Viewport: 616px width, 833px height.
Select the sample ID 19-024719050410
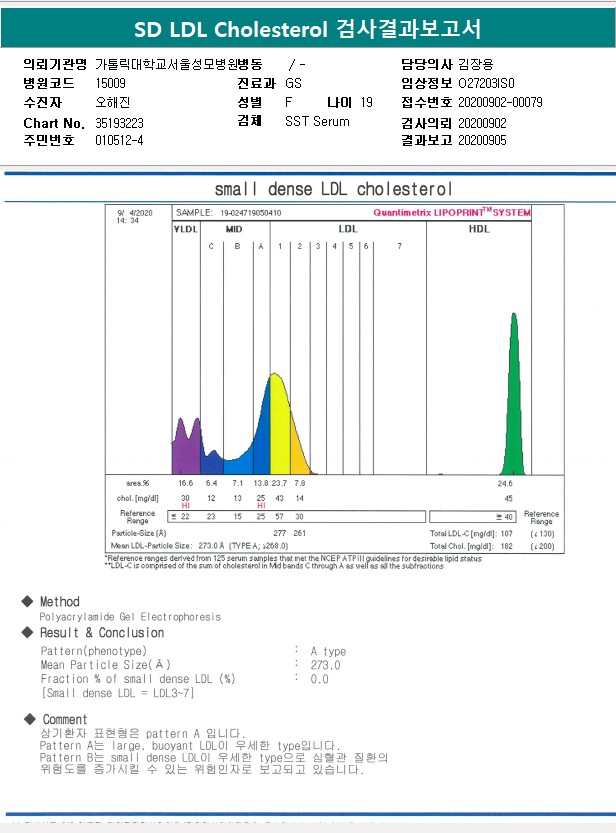pos(251,213)
